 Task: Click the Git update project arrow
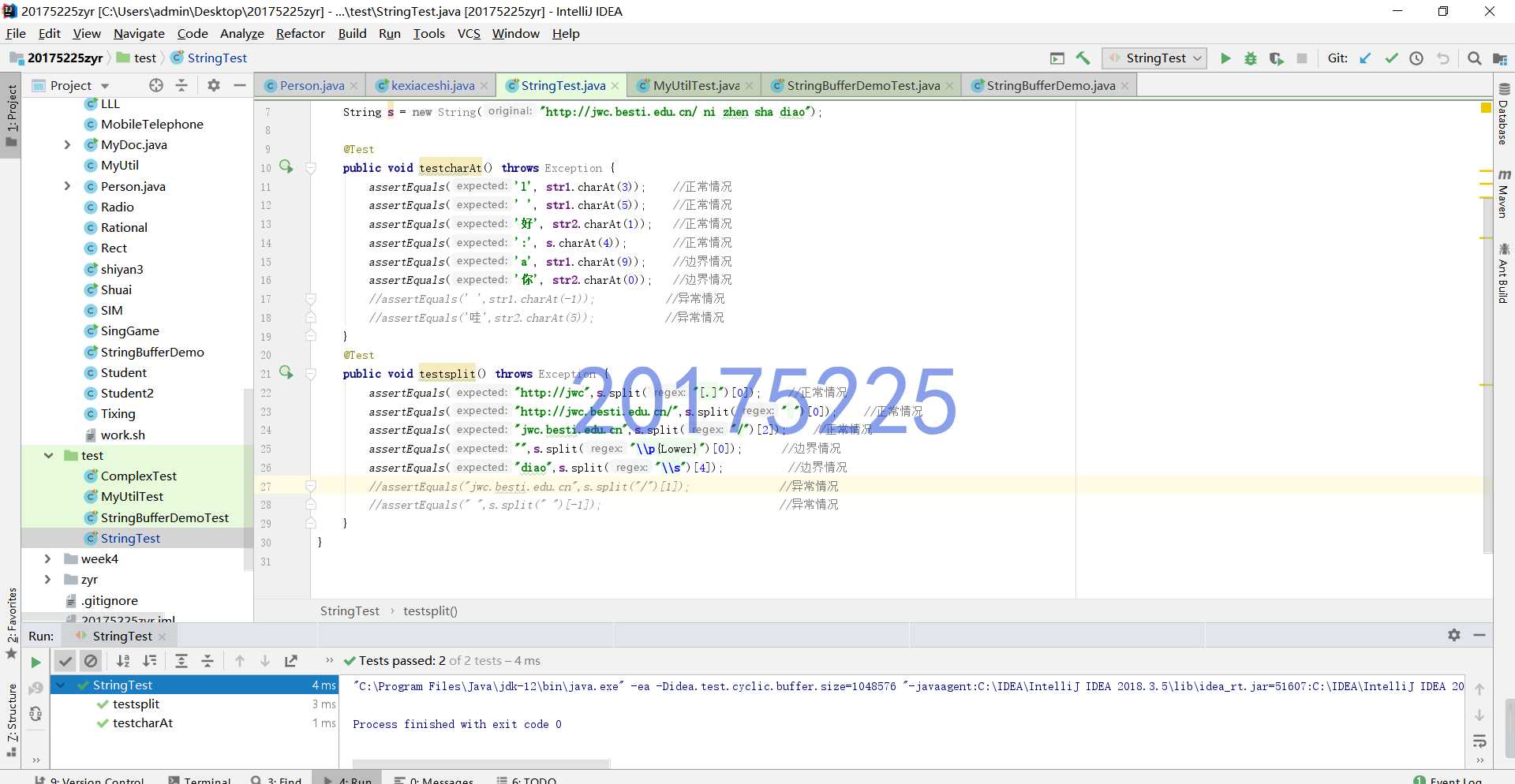1365,58
